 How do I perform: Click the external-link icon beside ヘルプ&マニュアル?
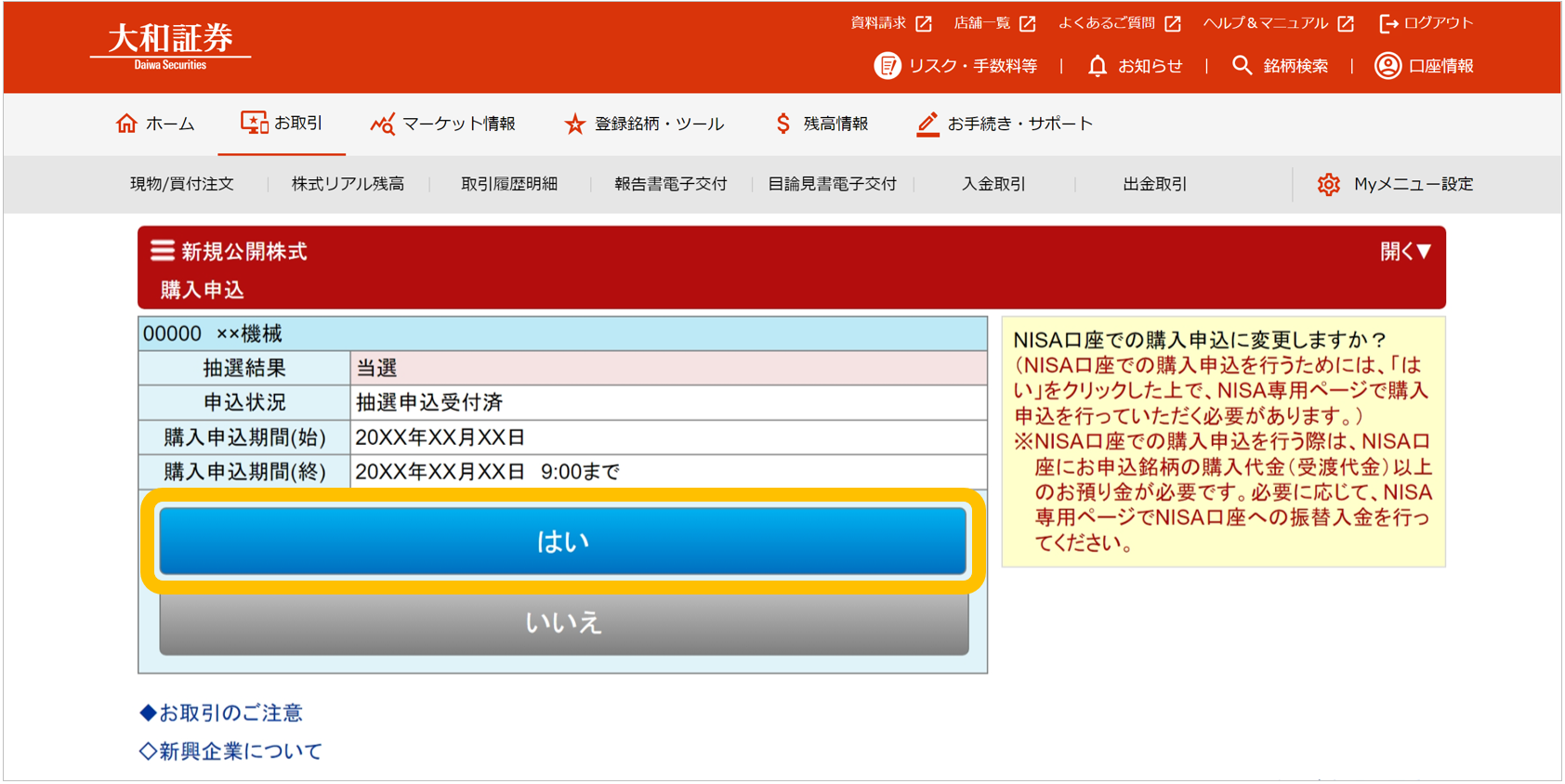(x=1346, y=24)
